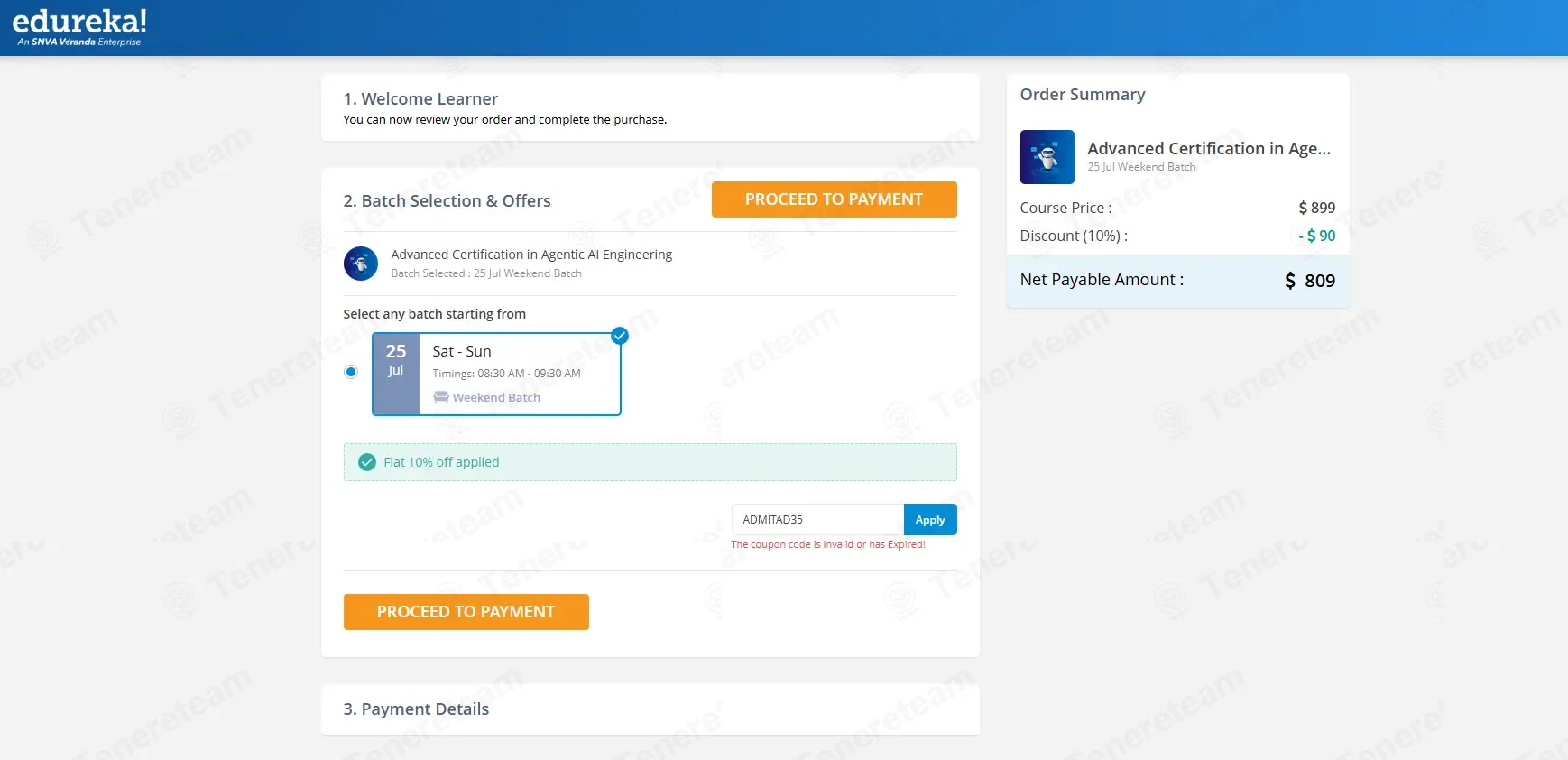Image resolution: width=1568 pixels, height=760 pixels.
Task: Click the 25 Jul date block on batch card
Action: pos(396,374)
